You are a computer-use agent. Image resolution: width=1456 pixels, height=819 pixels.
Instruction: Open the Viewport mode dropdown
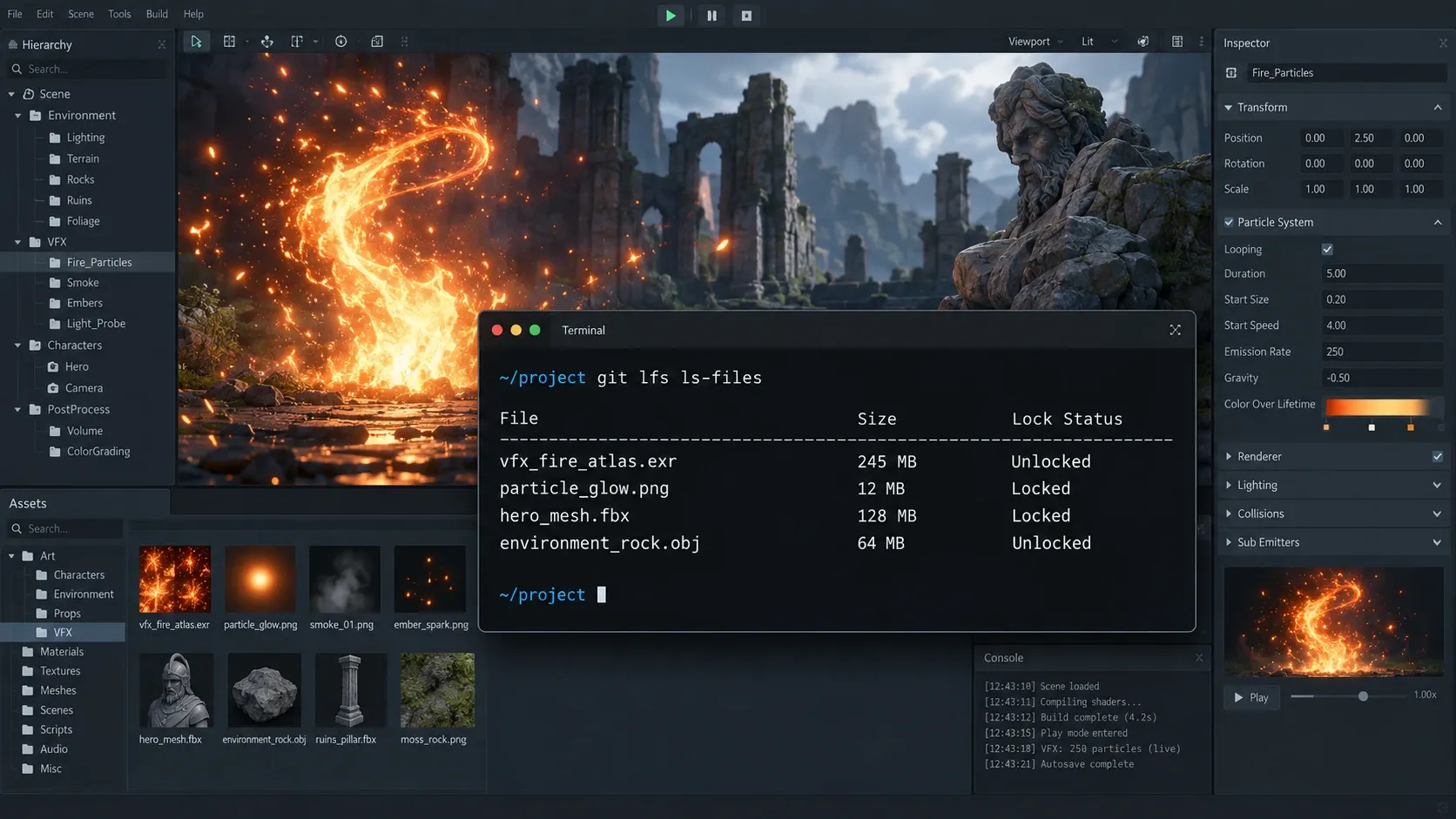[x=1035, y=42]
